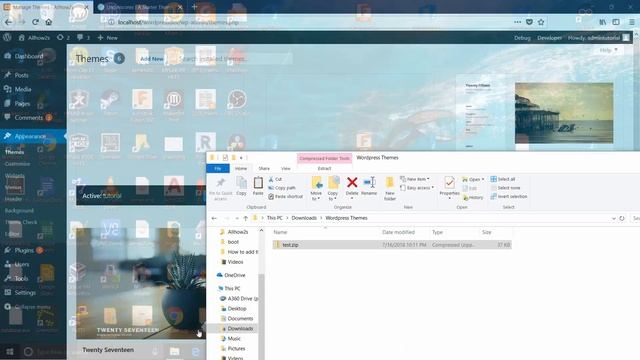Click the bookmark star icon in browser
640x360 pixels.
(x=541, y=22)
